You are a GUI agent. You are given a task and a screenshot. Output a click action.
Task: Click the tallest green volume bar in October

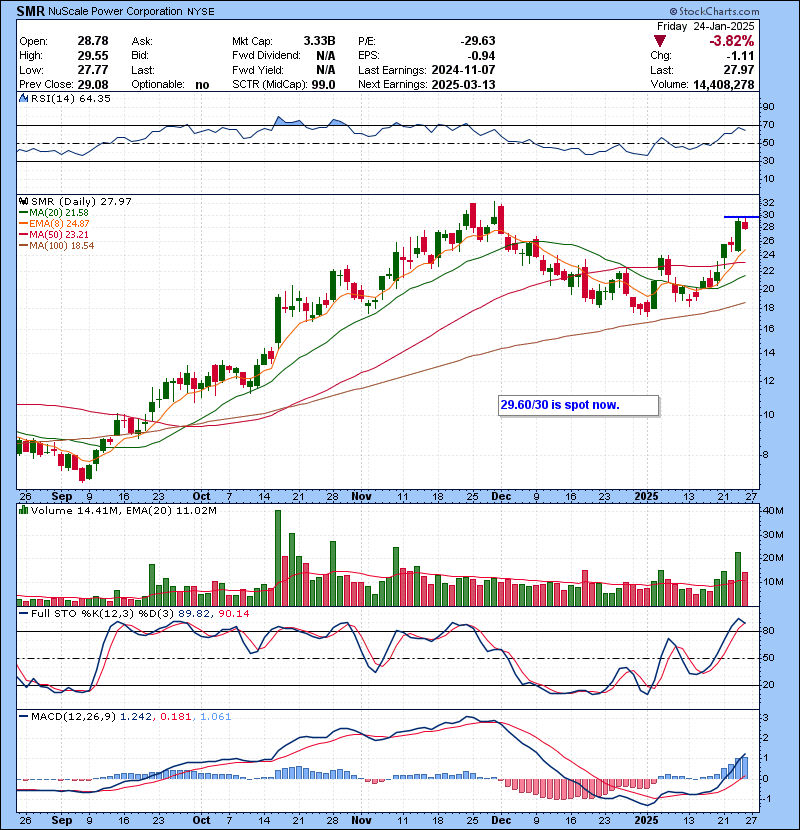pyautogui.click(x=277, y=557)
